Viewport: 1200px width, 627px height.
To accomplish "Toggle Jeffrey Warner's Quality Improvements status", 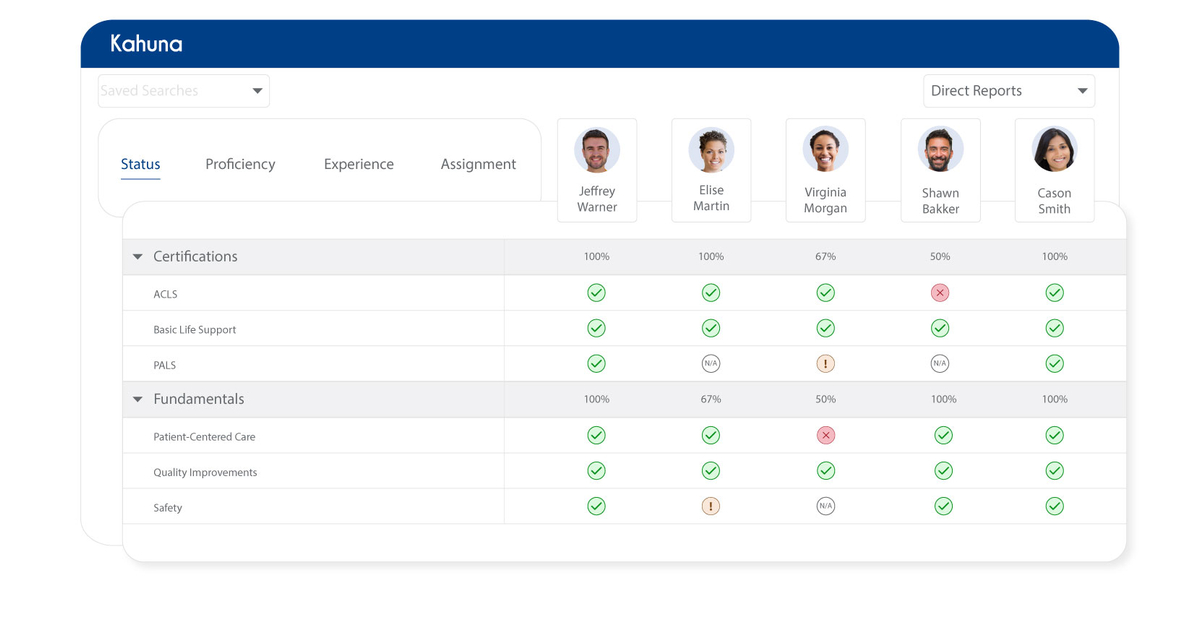I will (596, 470).
